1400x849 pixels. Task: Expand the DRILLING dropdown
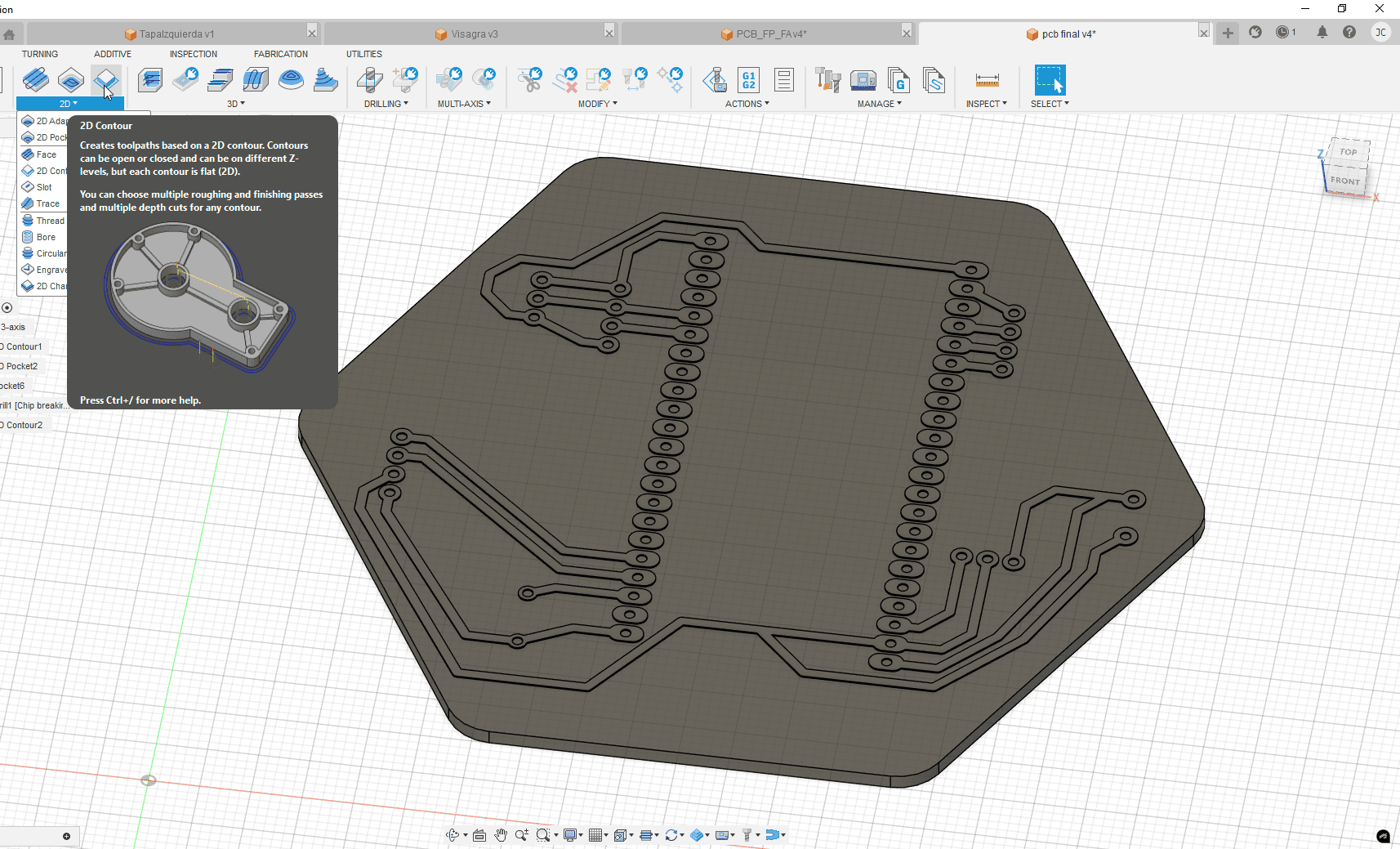coord(386,104)
